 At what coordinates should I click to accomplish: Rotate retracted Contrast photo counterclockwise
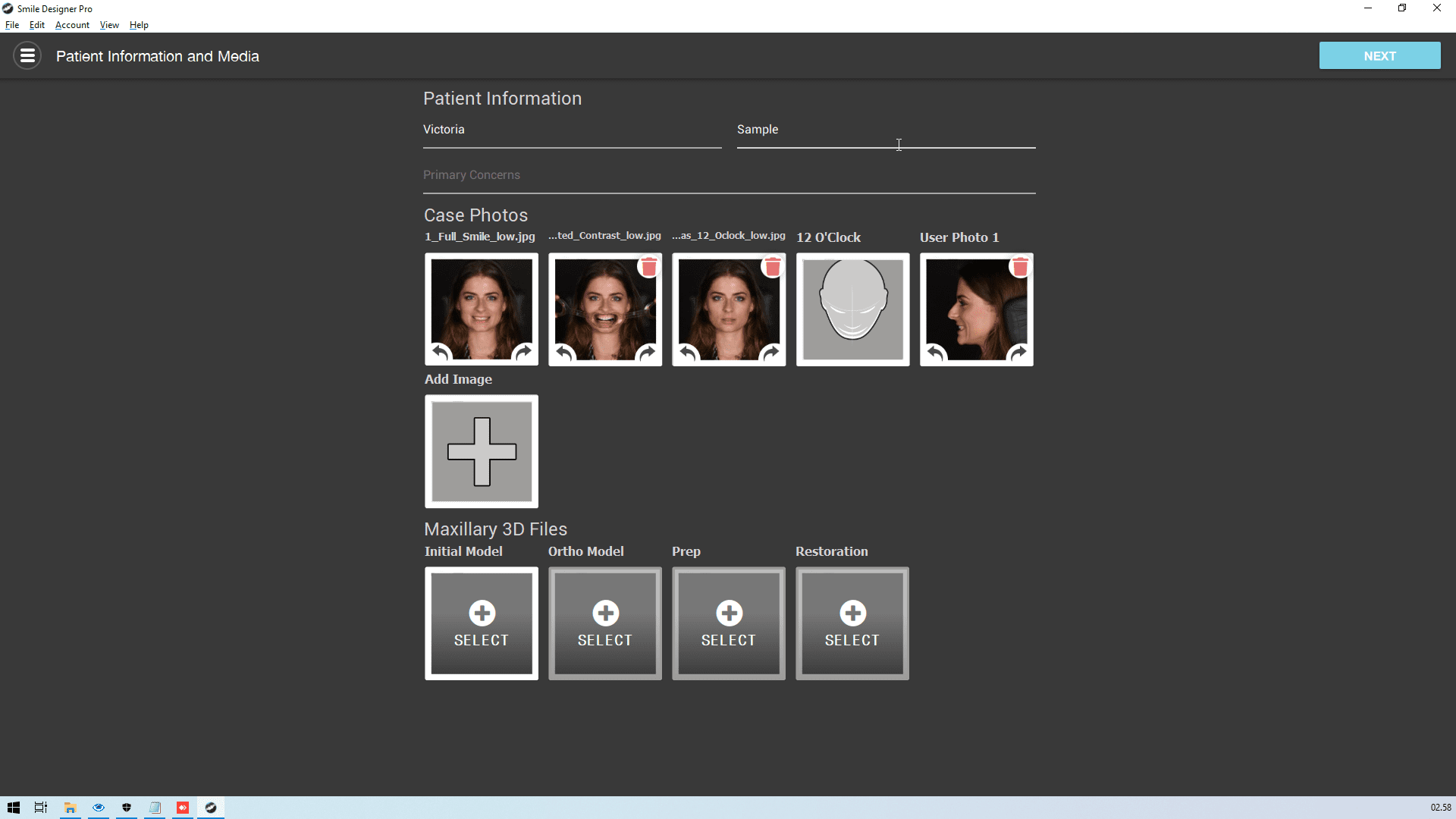564,353
